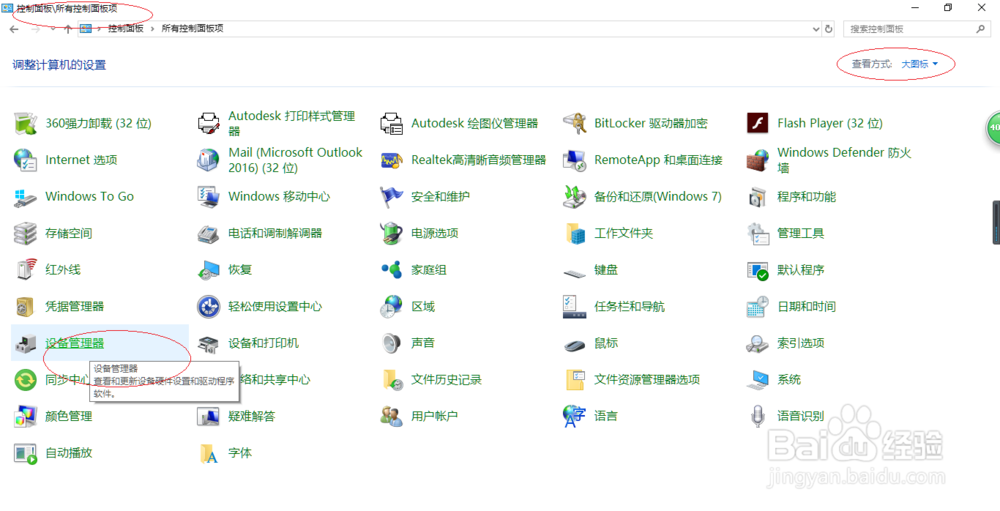Click the 家庭组 icon
This screenshot has height=511, width=1000.
[391, 270]
